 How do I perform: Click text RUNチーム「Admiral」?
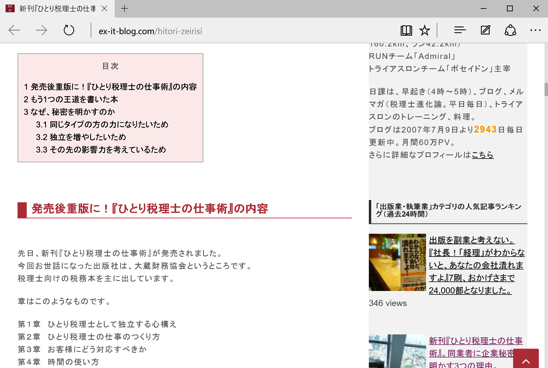click(412, 56)
